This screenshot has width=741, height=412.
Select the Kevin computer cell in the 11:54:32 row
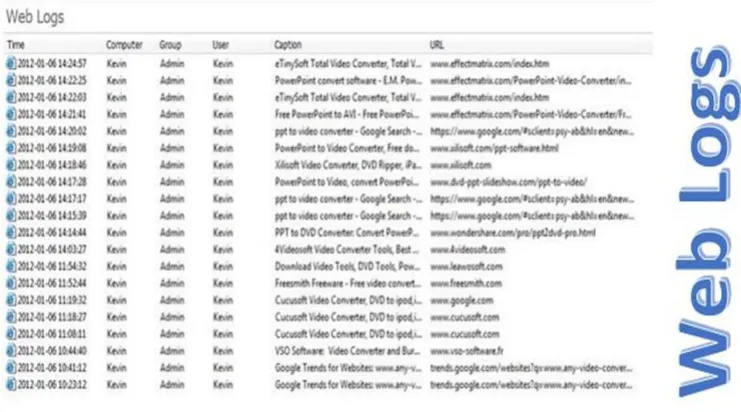tap(117, 266)
